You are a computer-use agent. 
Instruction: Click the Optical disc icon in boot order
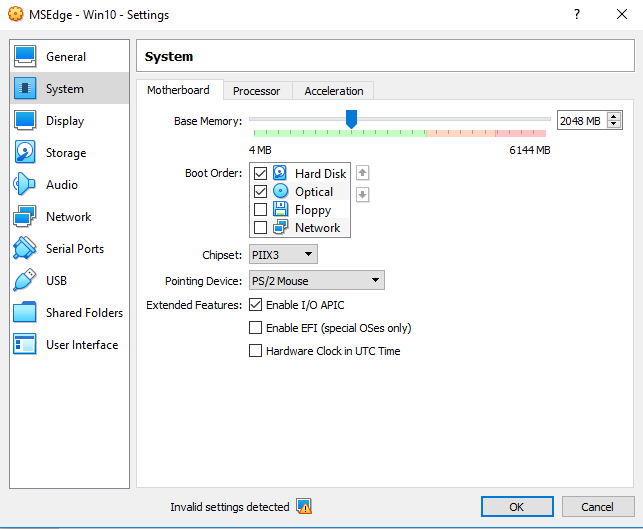[x=280, y=191]
